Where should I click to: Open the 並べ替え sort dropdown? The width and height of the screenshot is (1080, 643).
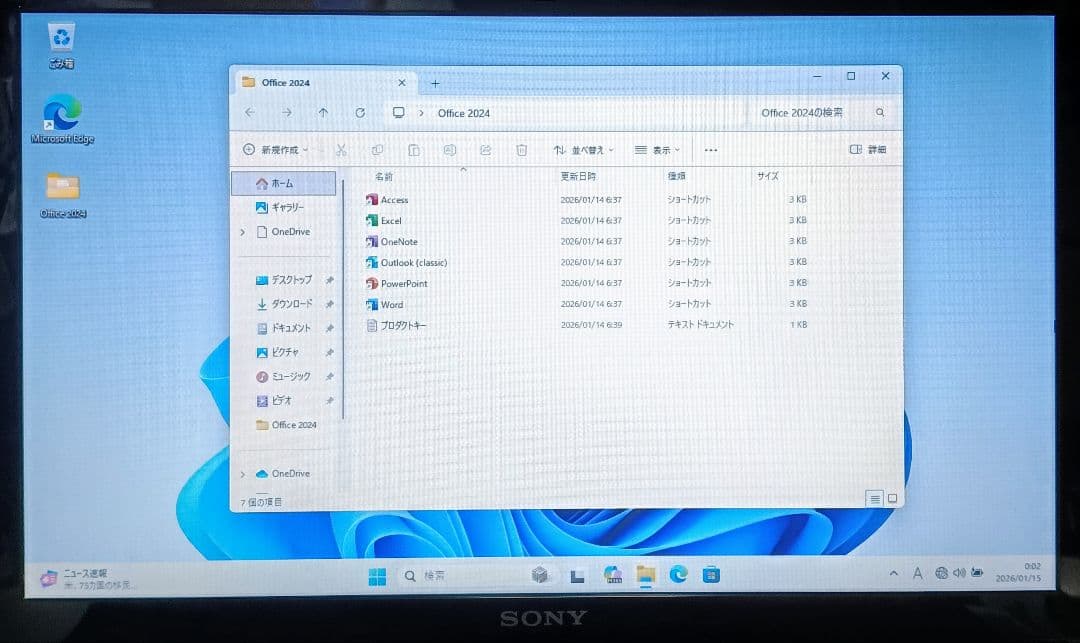(581, 149)
